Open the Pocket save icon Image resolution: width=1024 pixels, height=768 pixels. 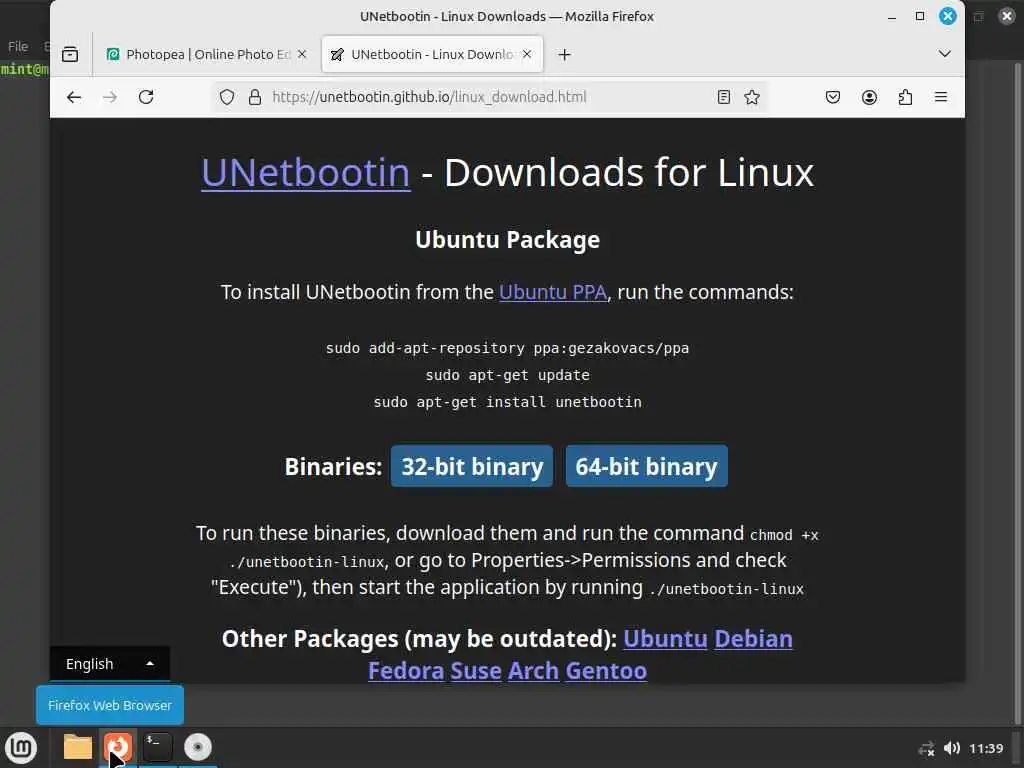coord(833,97)
